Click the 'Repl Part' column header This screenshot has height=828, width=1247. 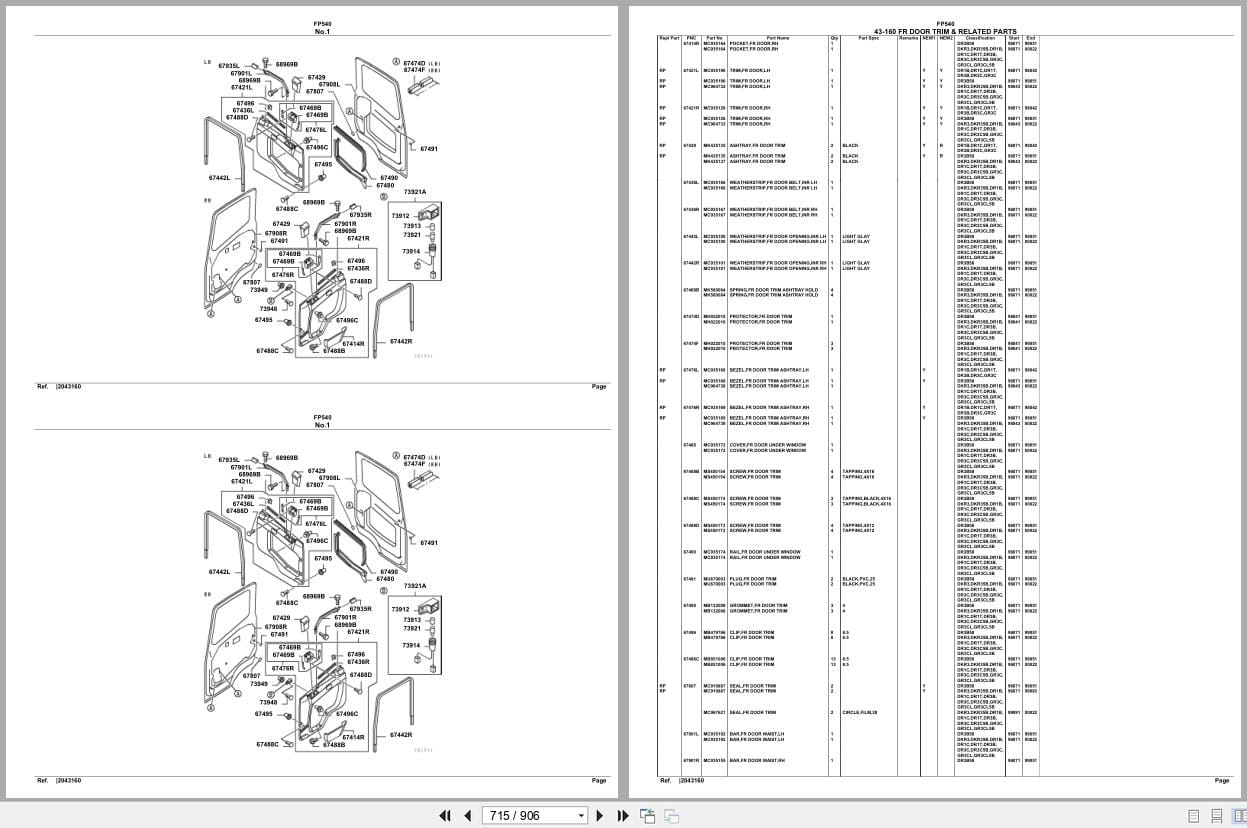point(669,38)
